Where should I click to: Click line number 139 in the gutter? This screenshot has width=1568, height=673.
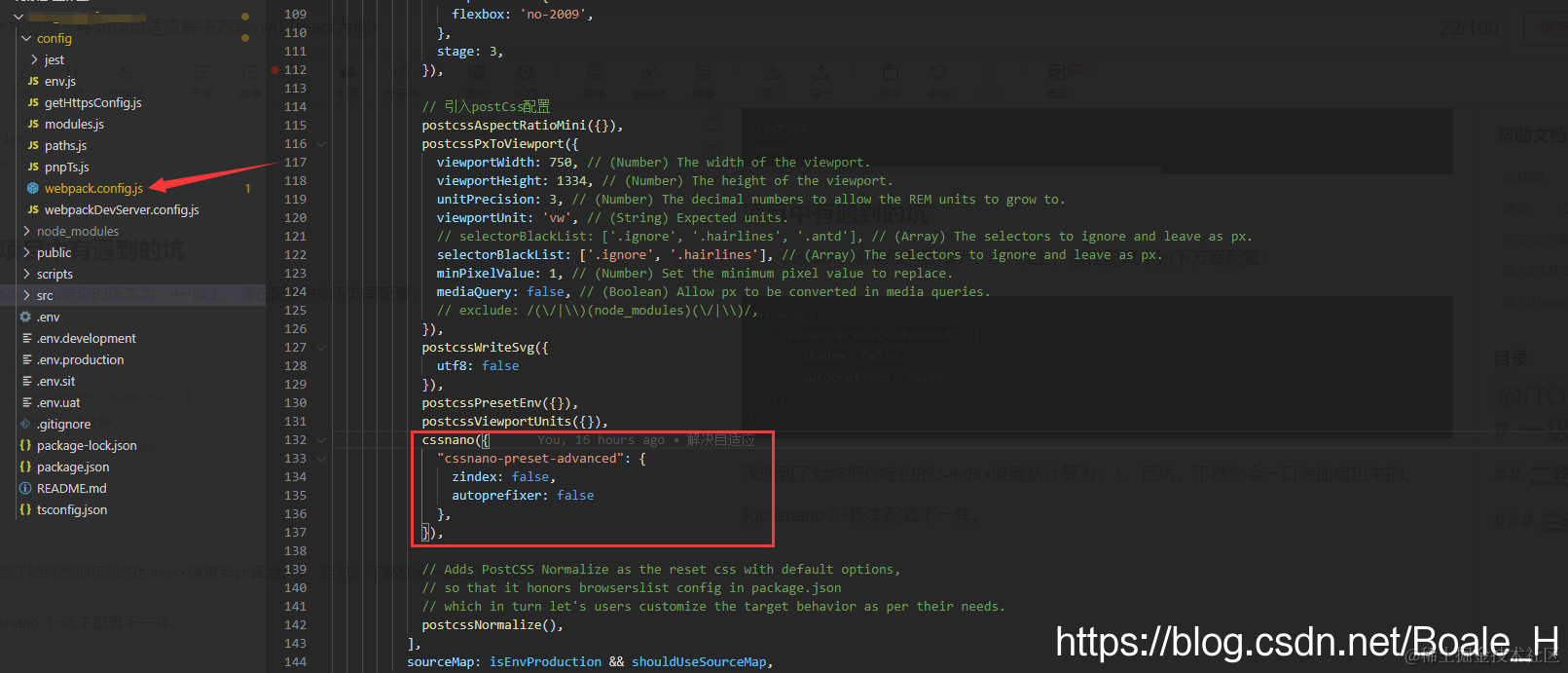(295, 570)
